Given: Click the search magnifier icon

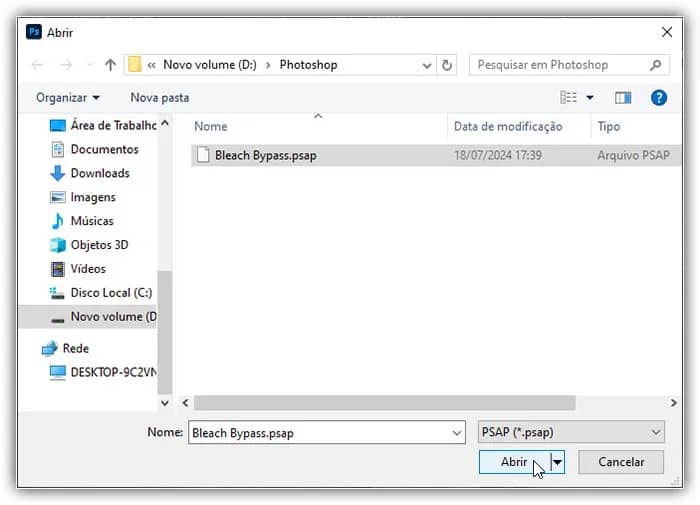Looking at the screenshot, I should pyautogui.click(x=656, y=65).
